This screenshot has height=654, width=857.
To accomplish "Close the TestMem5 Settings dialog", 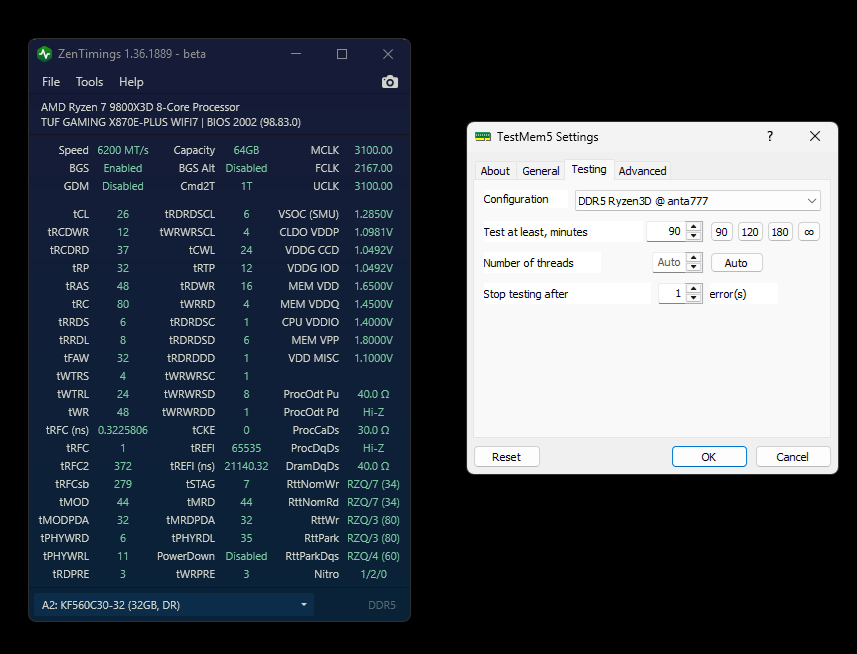I will (815, 136).
